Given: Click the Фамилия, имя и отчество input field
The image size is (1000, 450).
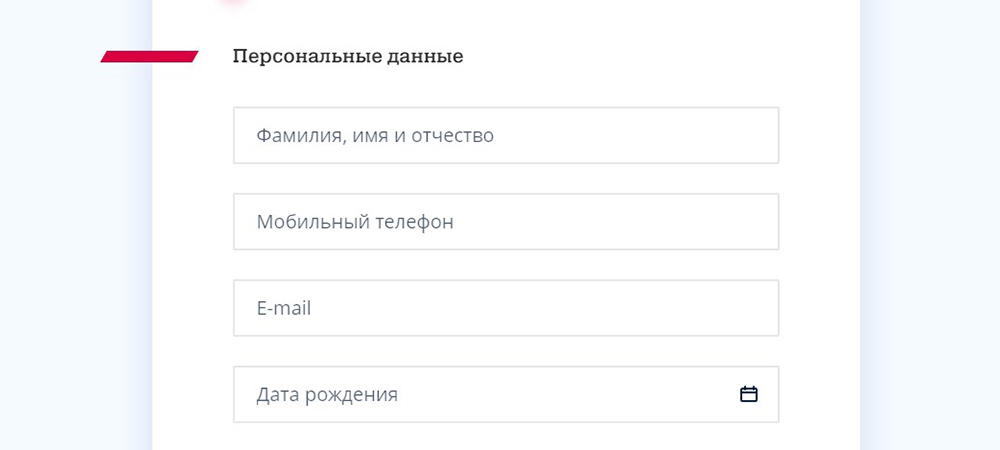Looking at the screenshot, I should point(506,135).
